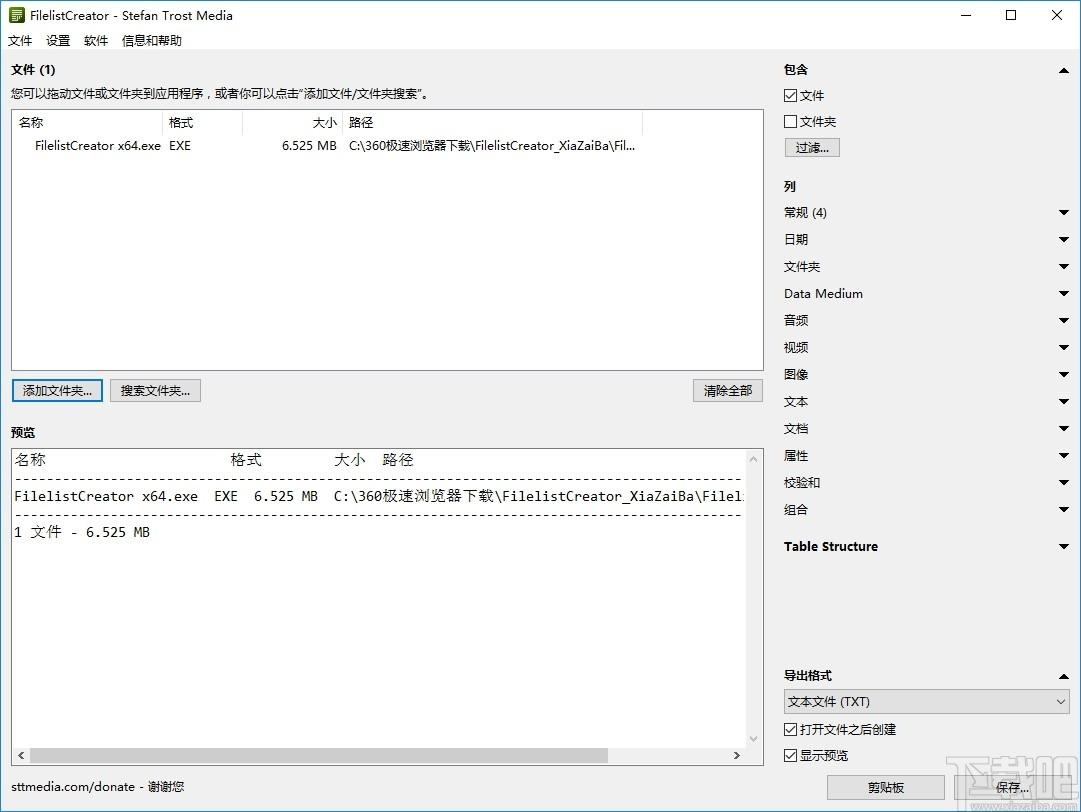Screen dimensions: 1081x812
Task: Click the 搜索文件夹... button
Action: 155,391
